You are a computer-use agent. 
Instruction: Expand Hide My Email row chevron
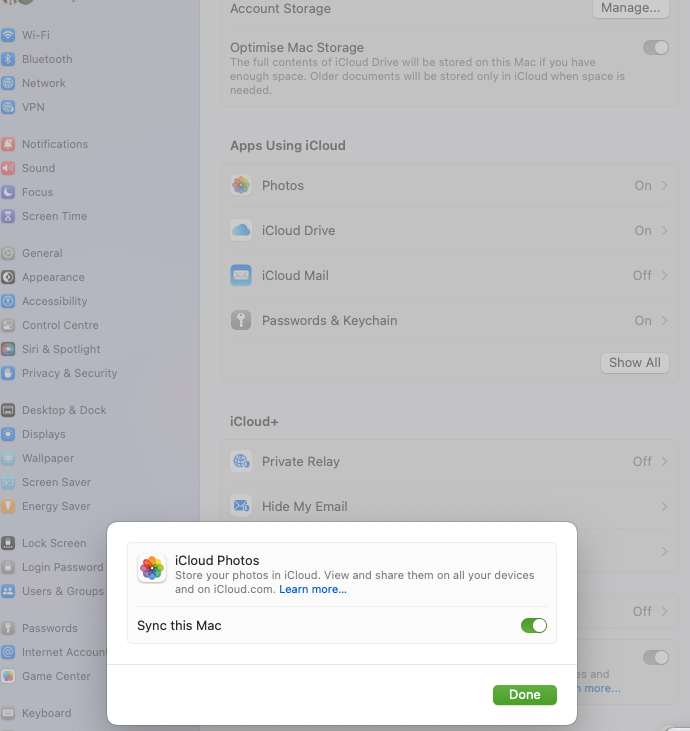tap(664, 506)
